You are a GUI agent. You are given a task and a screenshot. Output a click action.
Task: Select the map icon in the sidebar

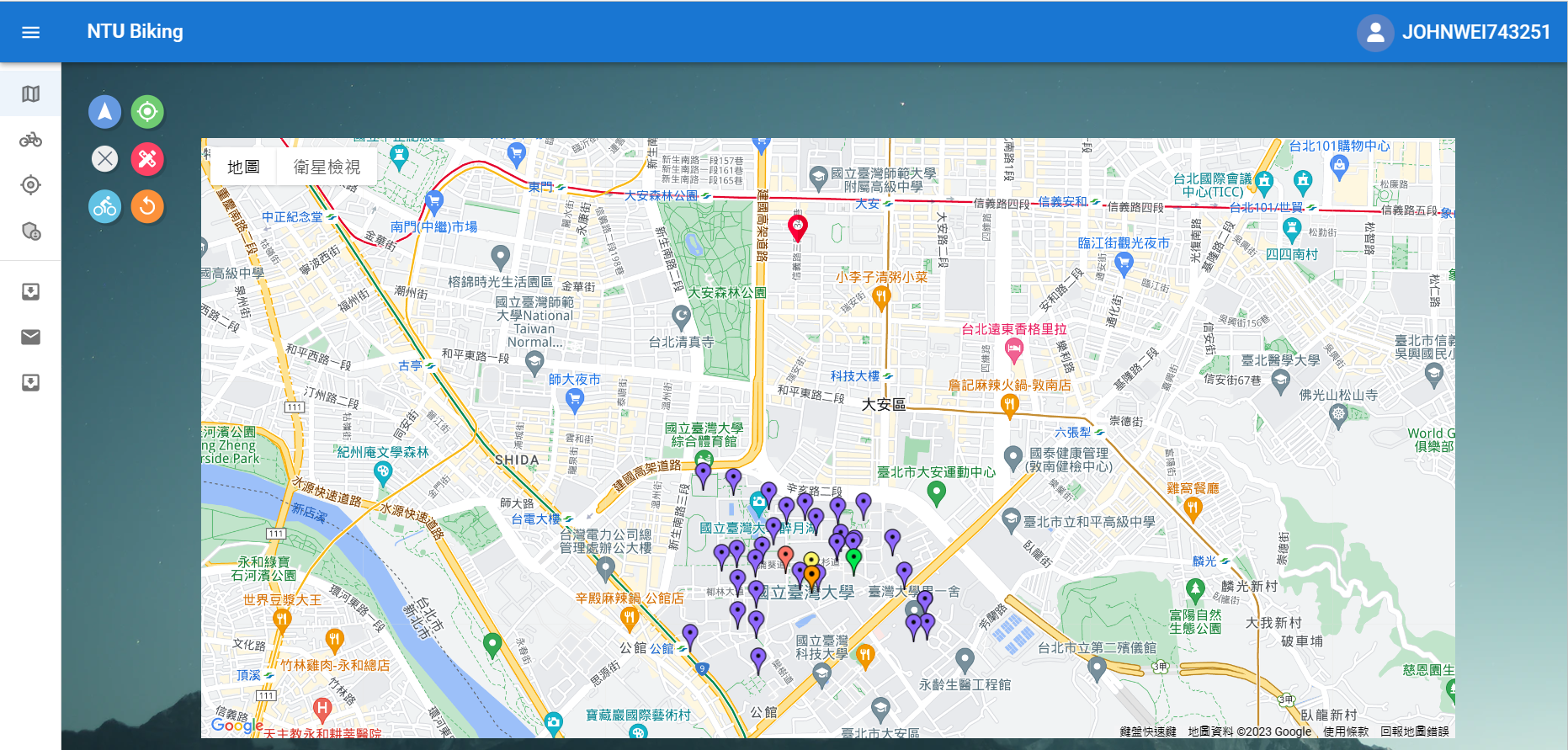(x=31, y=94)
